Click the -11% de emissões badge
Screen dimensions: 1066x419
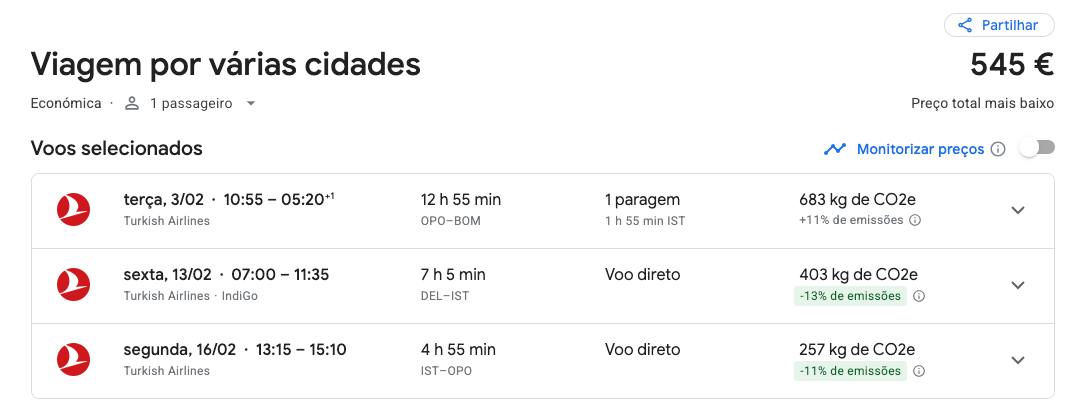[850, 371]
